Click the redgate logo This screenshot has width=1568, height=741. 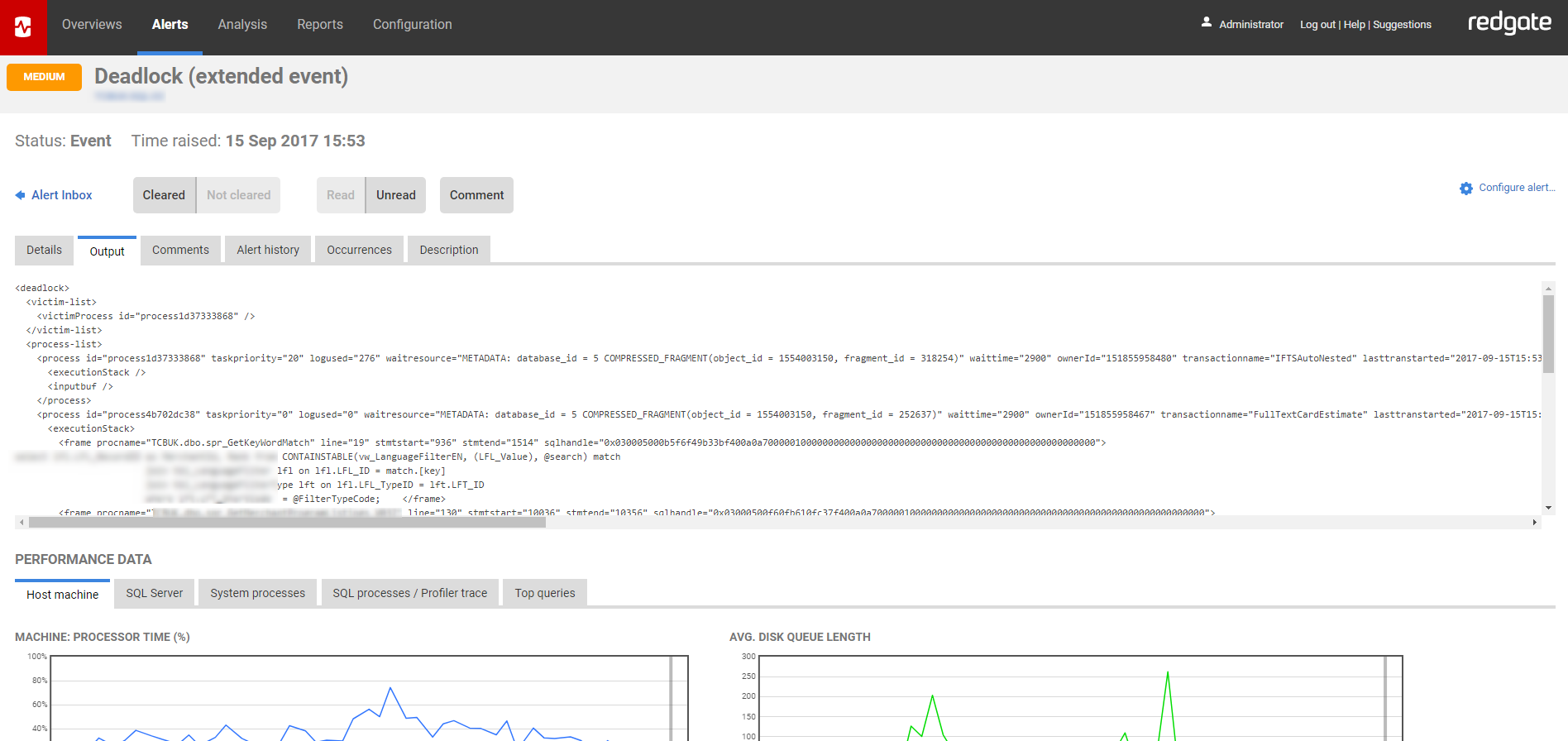(1509, 23)
